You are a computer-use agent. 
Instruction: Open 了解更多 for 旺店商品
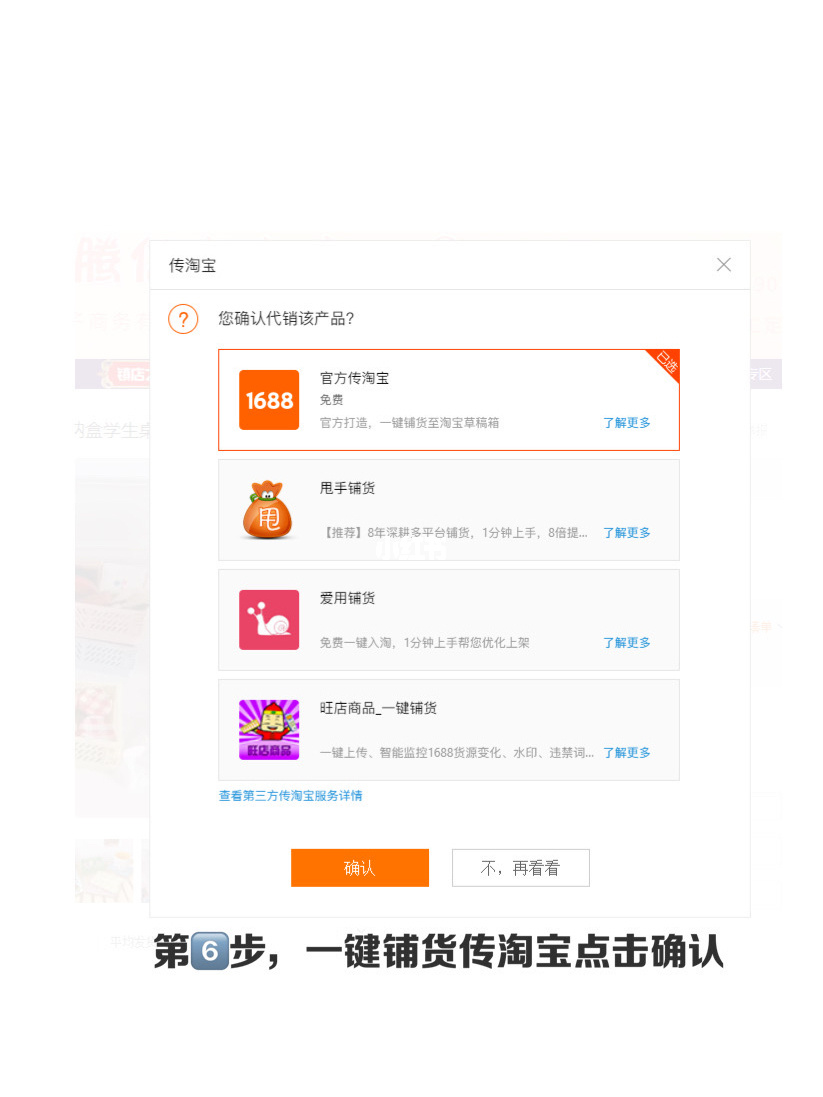click(x=626, y=752)
